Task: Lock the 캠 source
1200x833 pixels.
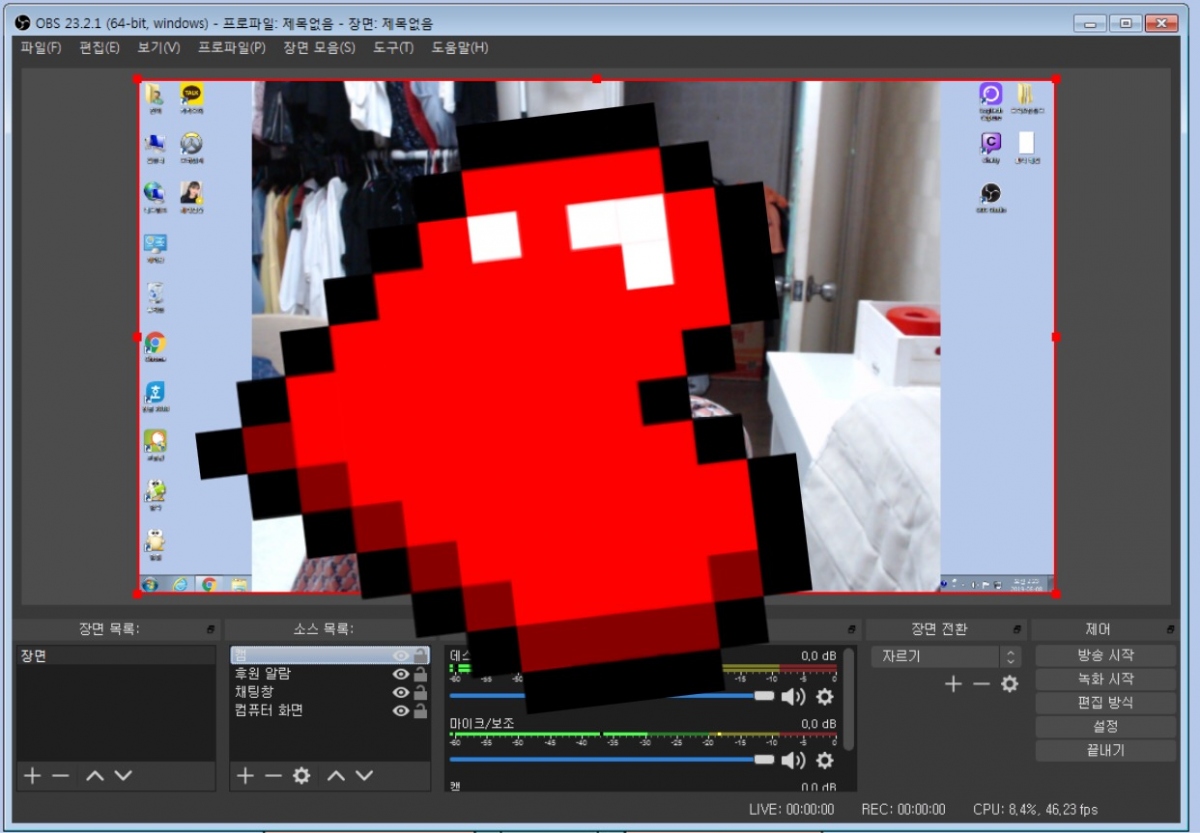Action: pyautogui.click(x=421, y=656)
